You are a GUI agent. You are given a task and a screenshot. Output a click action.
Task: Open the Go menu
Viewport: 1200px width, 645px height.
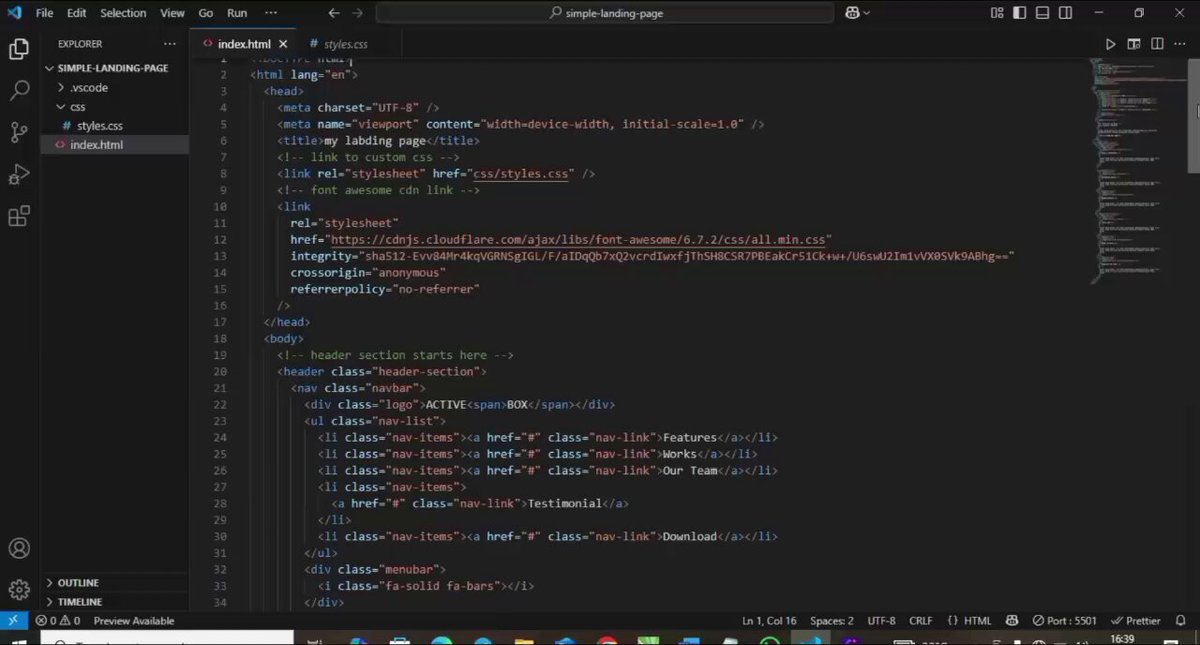coord(206,13)
